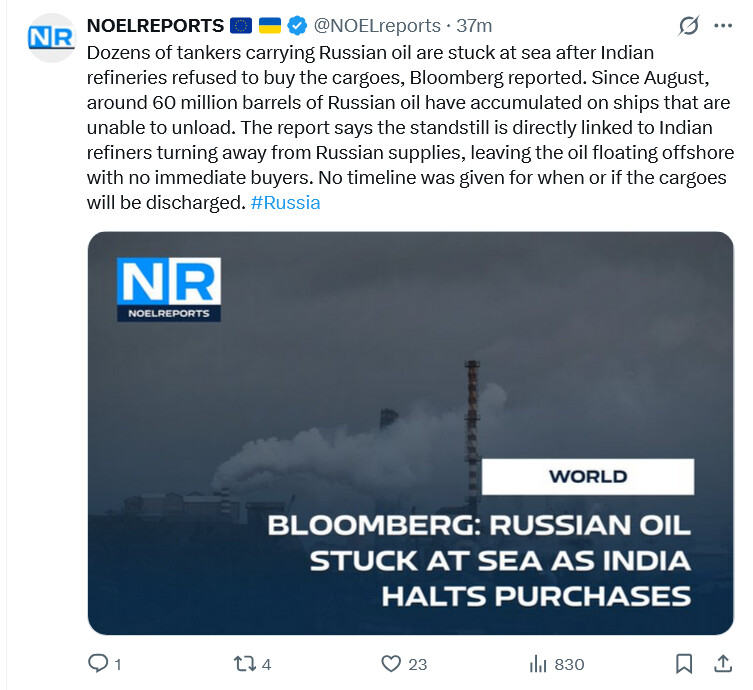Bookmark this post
This screenshot has height=690, width=753.
coord(684,663)
